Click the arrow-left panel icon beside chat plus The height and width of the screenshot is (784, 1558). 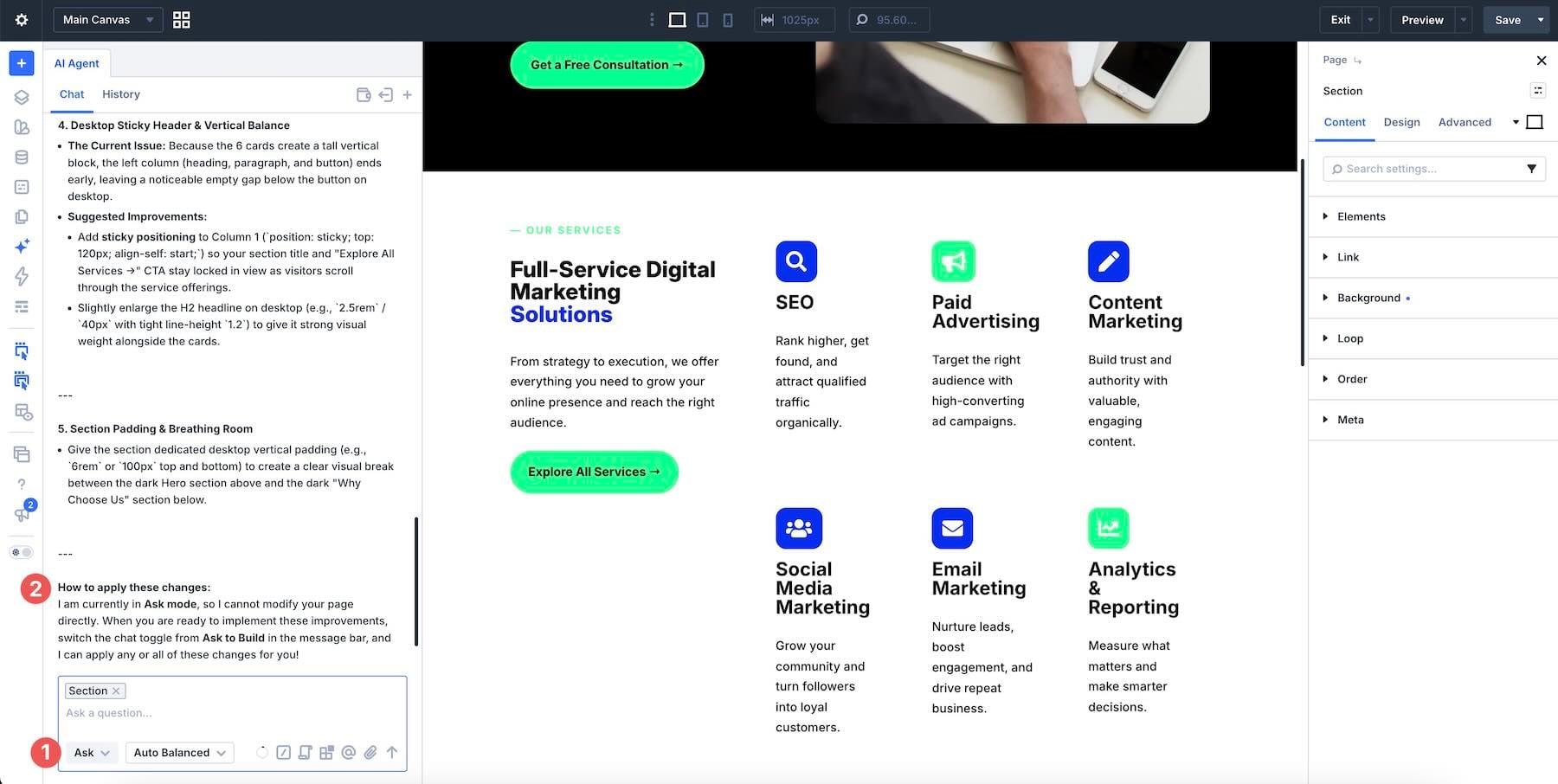(x=385, y=94)
